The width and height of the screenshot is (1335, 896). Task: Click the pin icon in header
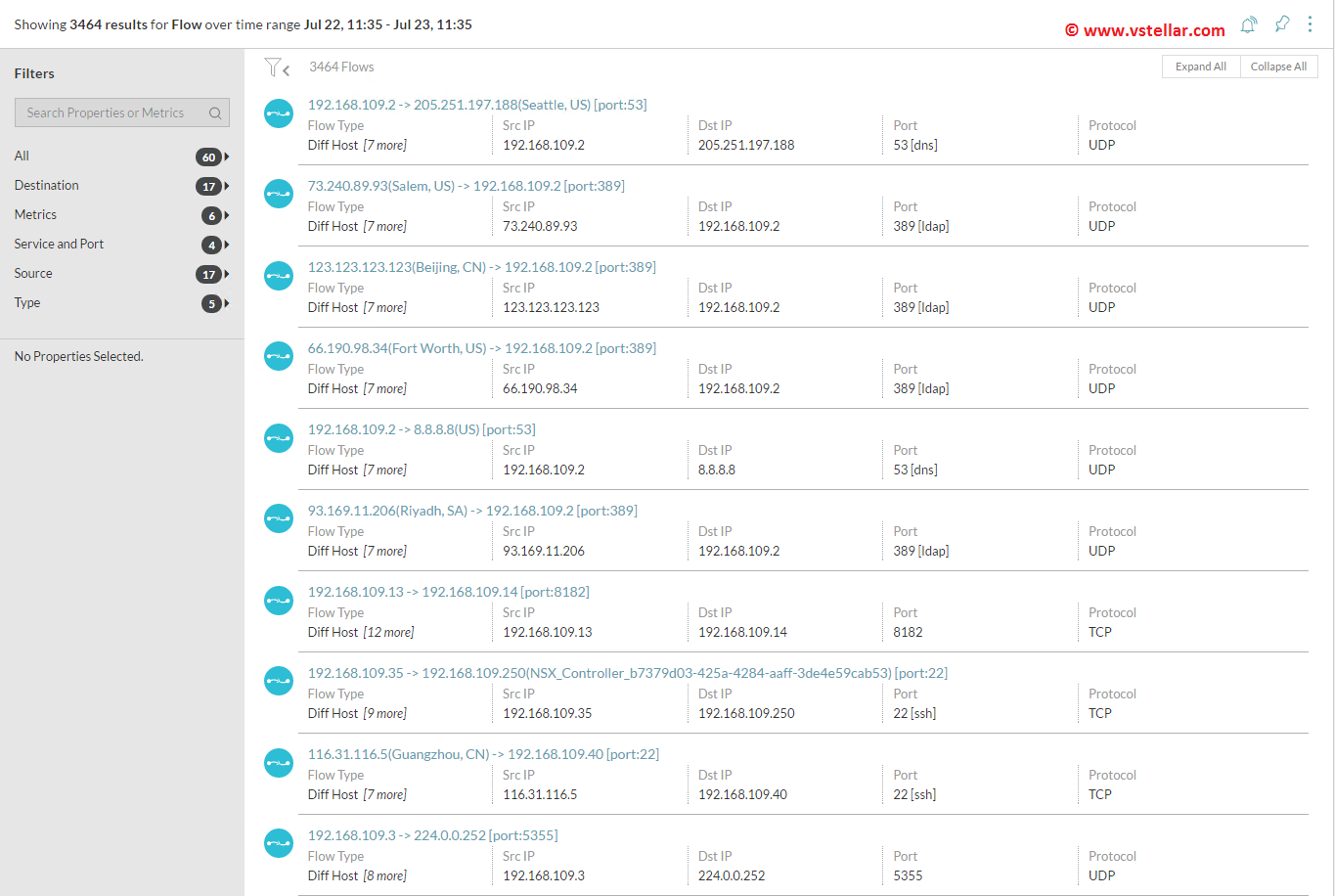click(x=1282, y=24)
